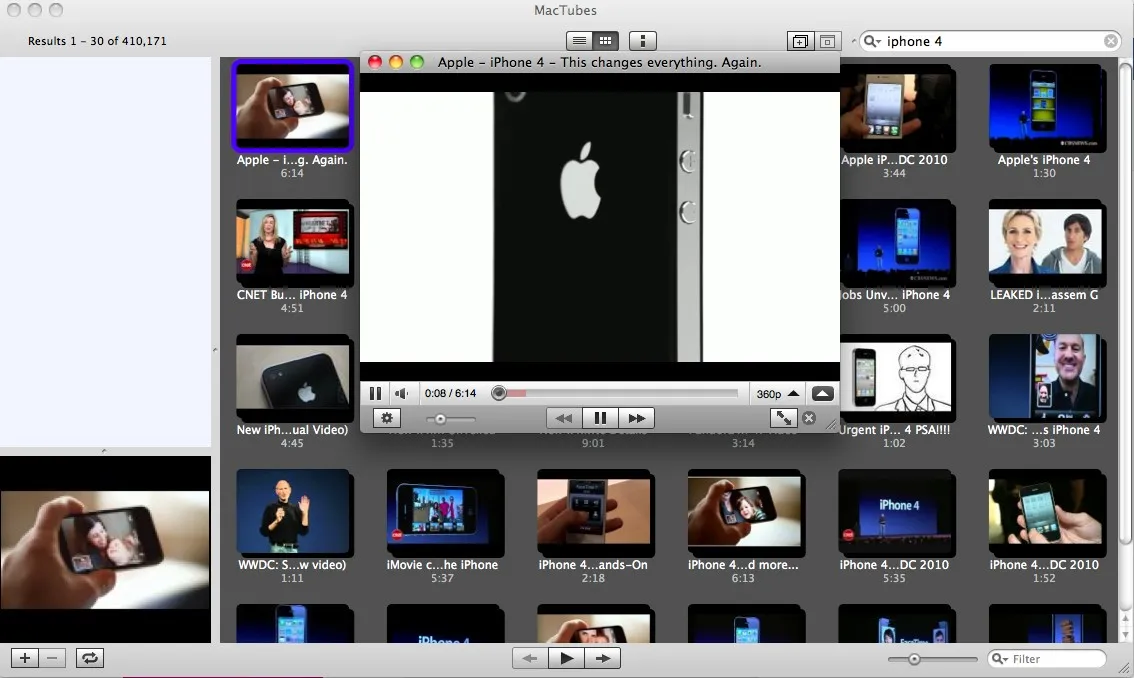Close video with round X button
1134x678 pixels.
point(809,418)
